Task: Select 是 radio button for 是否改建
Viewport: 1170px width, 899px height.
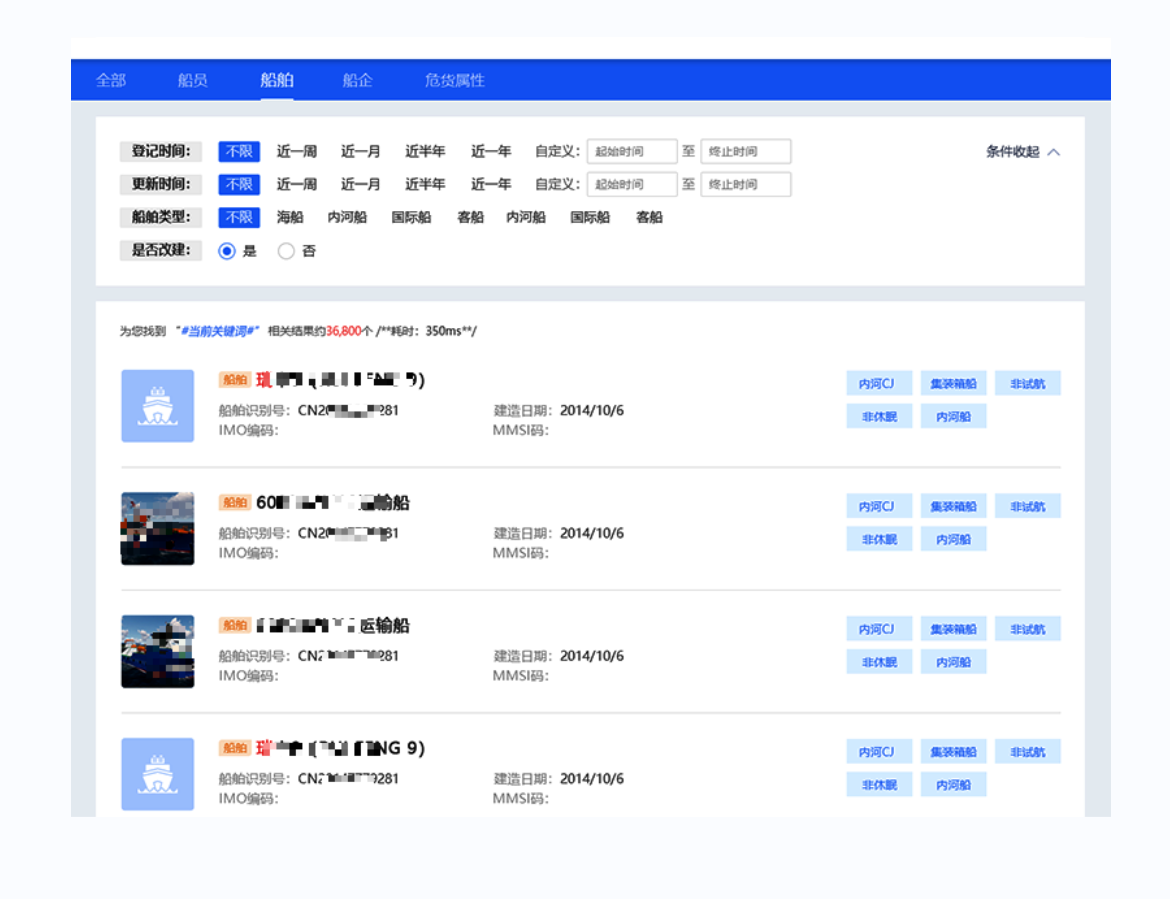Action: [227, 252]
